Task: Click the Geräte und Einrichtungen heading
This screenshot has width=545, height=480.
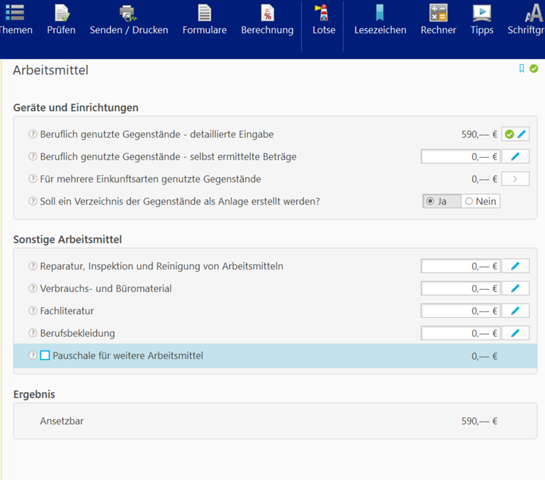Action: tap(76, 108)
